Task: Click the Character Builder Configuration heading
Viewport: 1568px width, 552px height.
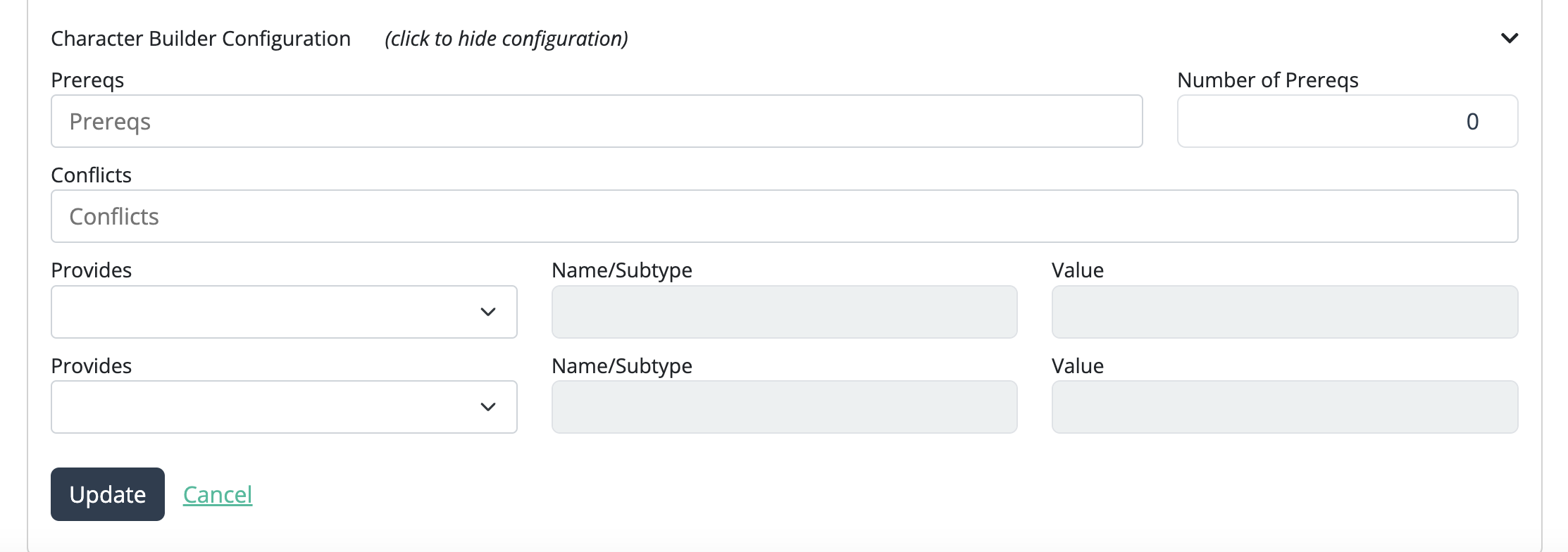Action: coord(201,39)
